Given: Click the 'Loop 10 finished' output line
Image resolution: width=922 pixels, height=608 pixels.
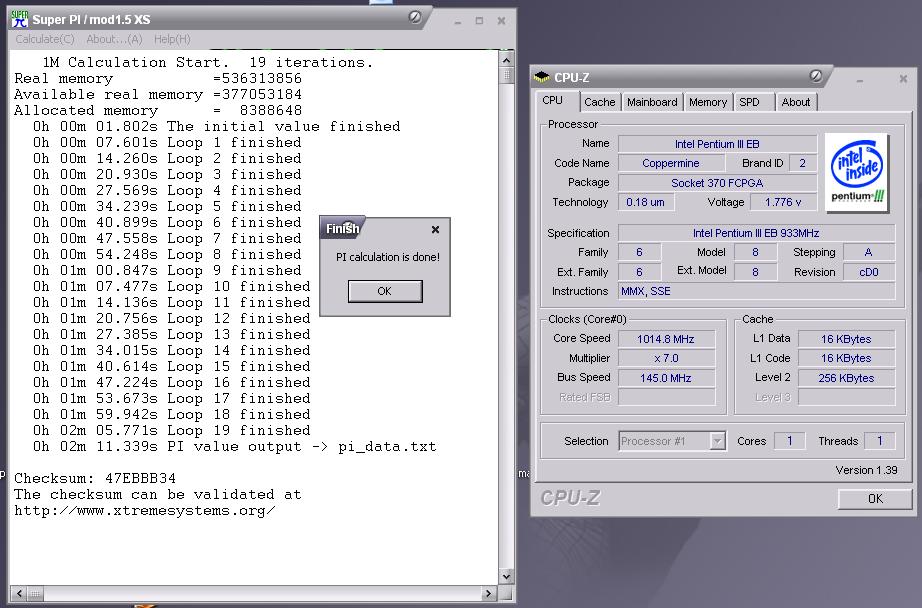Looking at the screenshot, I should (x=172, y=286).
